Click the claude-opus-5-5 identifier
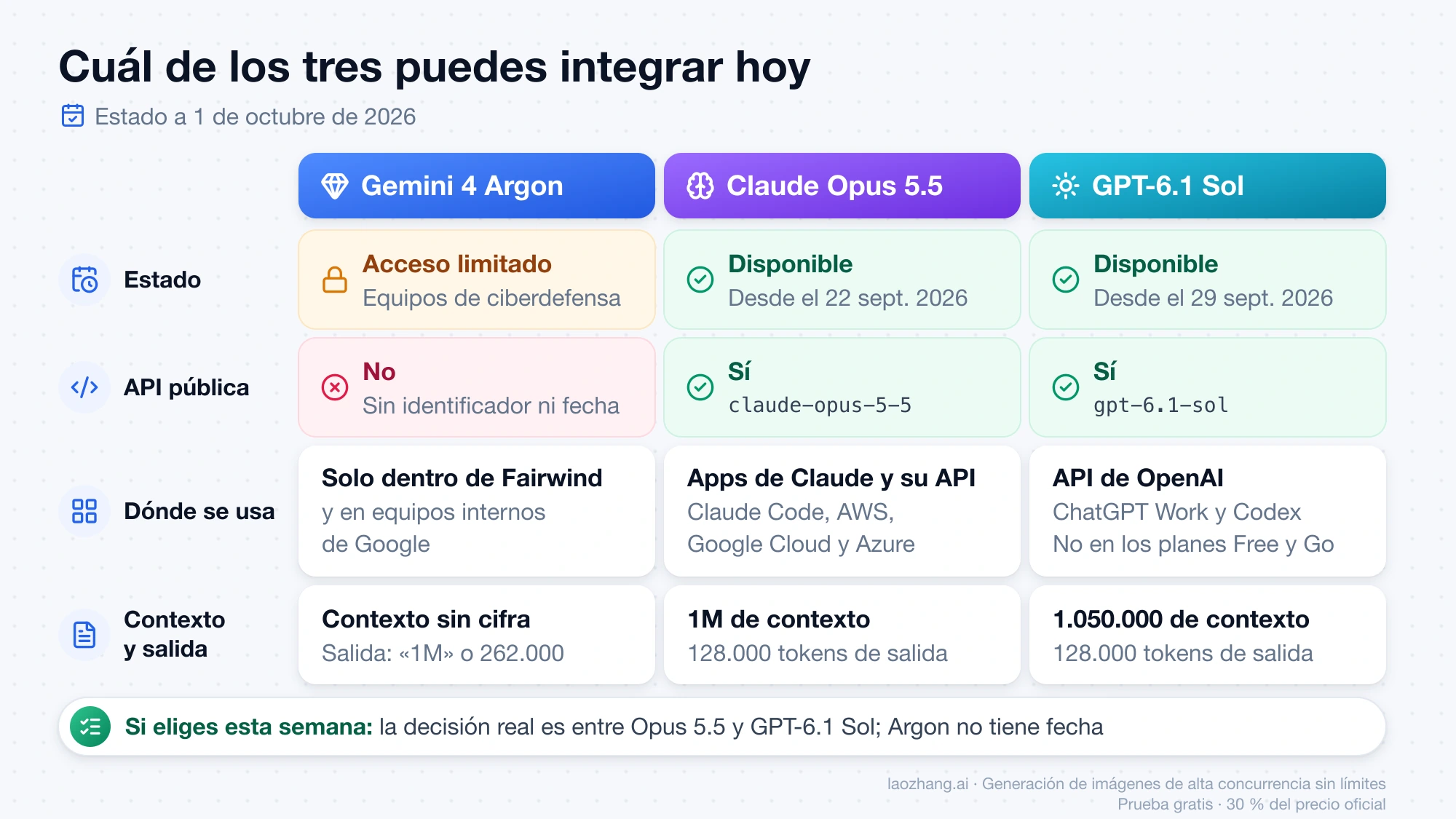This screenshot has width=1456, height=819. [820, 405]
